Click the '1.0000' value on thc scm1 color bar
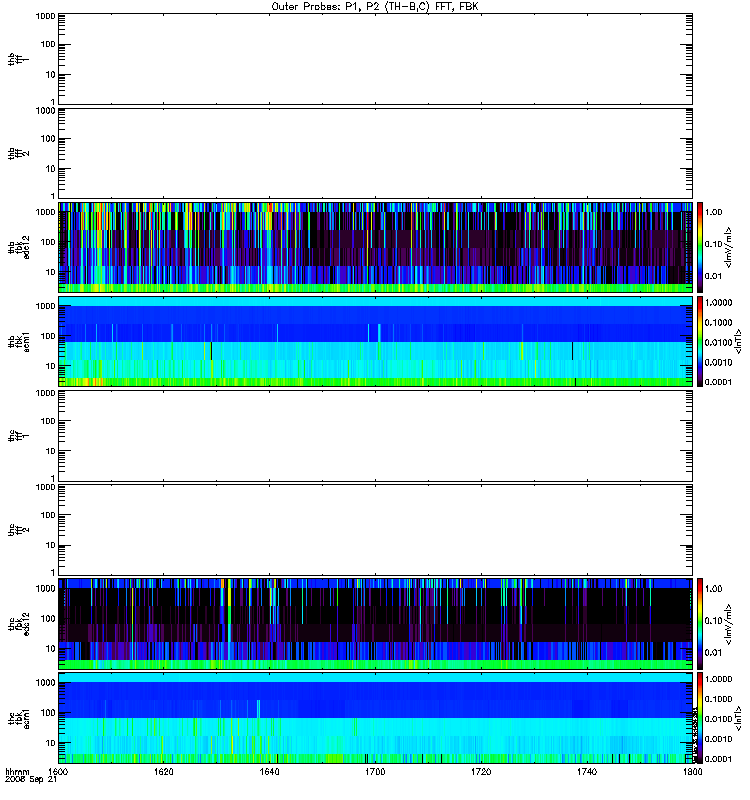Viewport: 750px width, 800px height. tap(718, 679)
